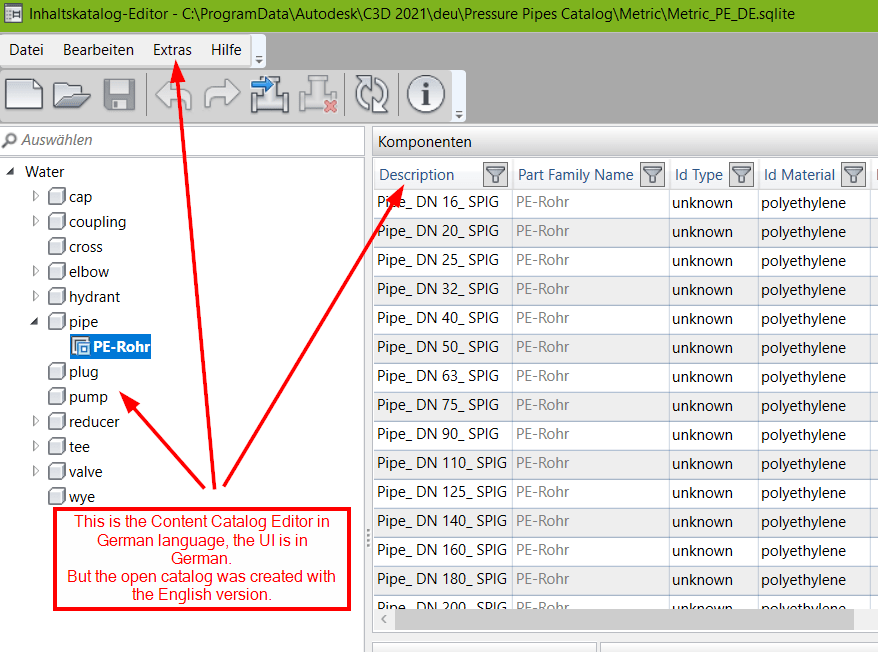This screenshot has width=878, height=652.
Task: Expand the cap tree node
Action: [x=36, y=196]
